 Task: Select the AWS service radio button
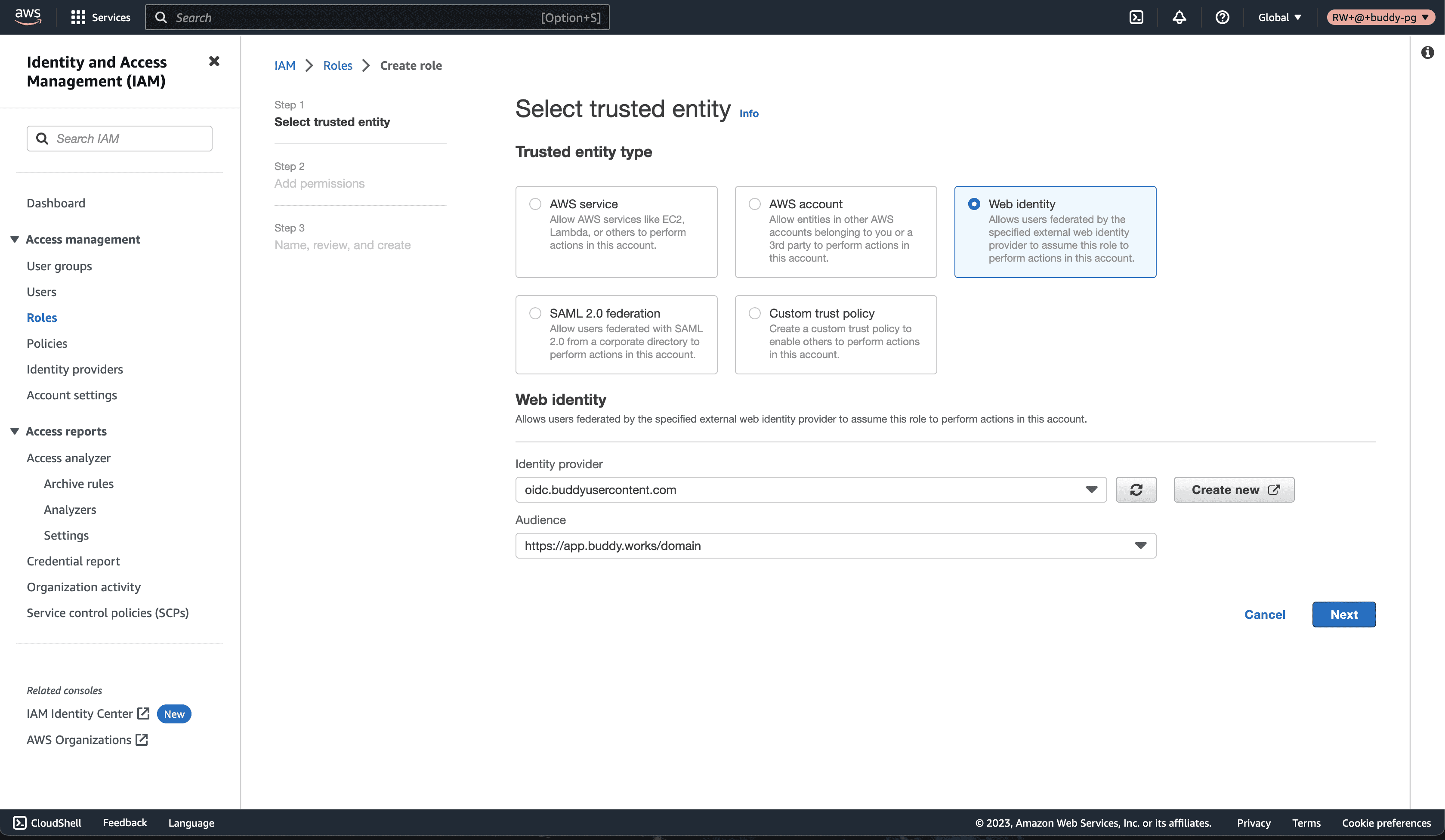click(535, 204)
